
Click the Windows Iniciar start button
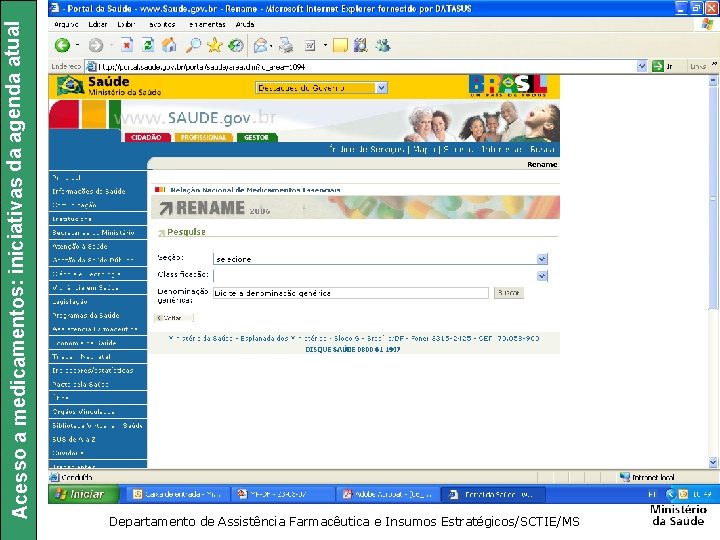(x=84, y=494)
